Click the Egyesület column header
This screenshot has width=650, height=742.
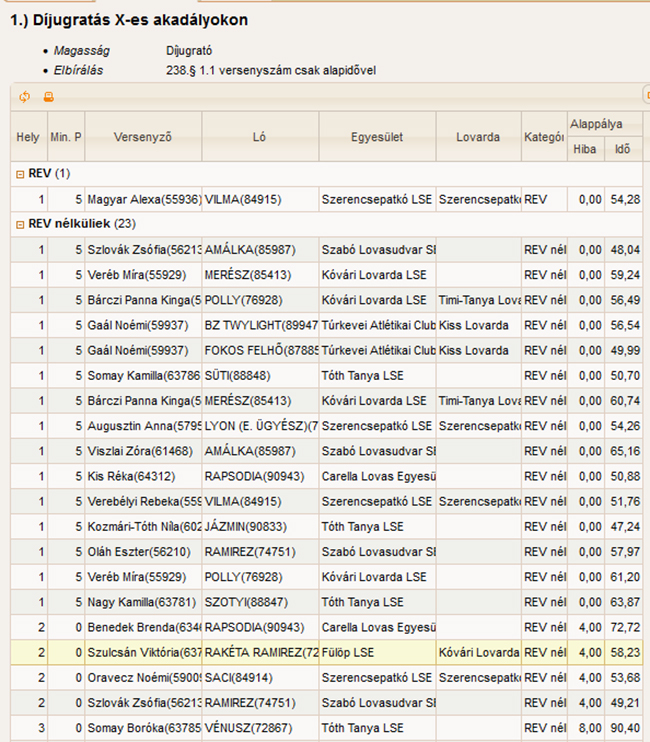377,136
